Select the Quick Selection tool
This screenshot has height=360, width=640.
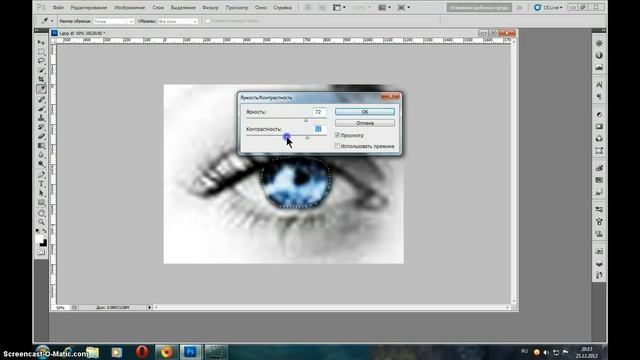[41, 70]
